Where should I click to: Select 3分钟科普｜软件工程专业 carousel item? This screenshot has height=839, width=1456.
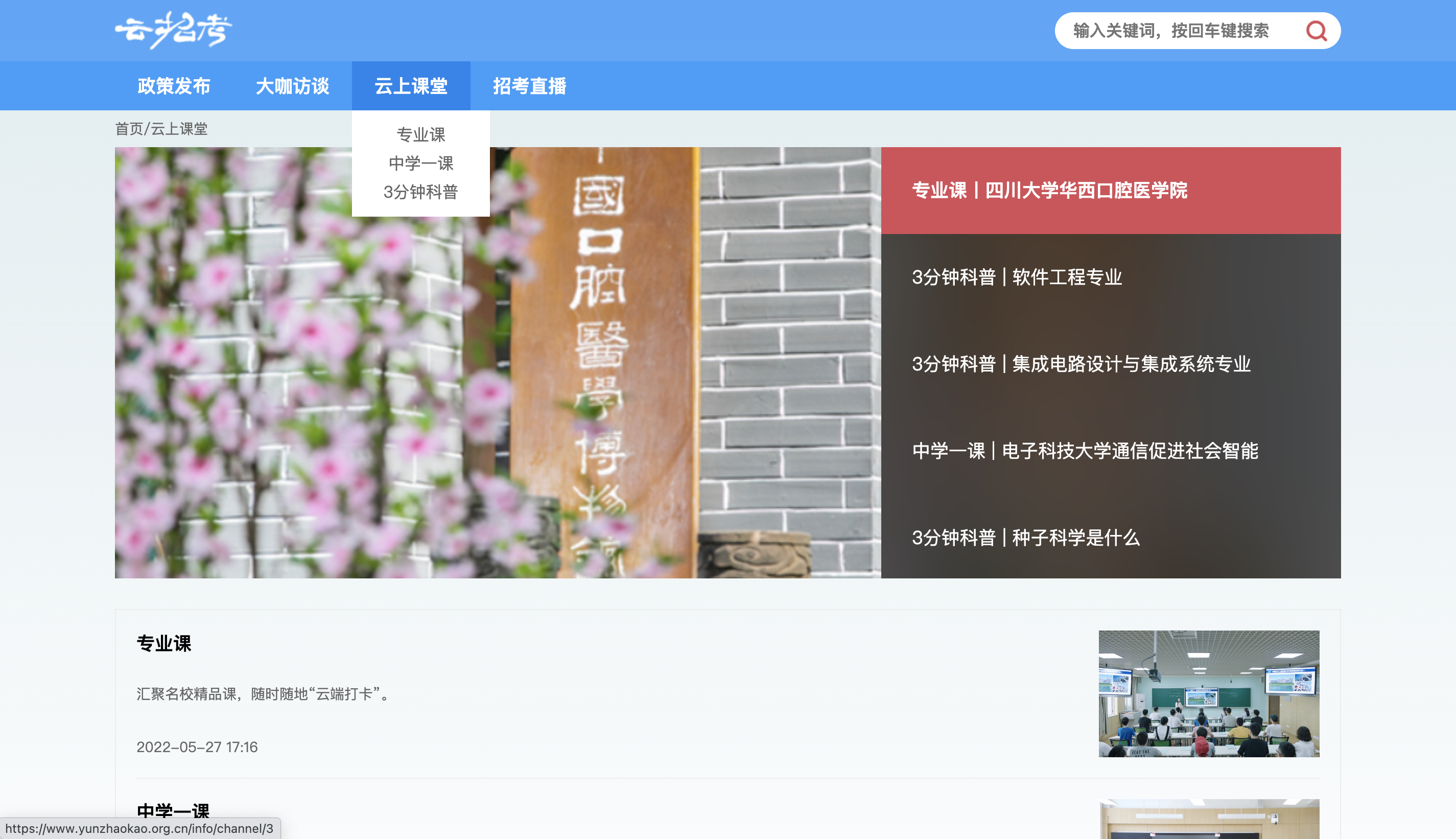pos(1111,277)
